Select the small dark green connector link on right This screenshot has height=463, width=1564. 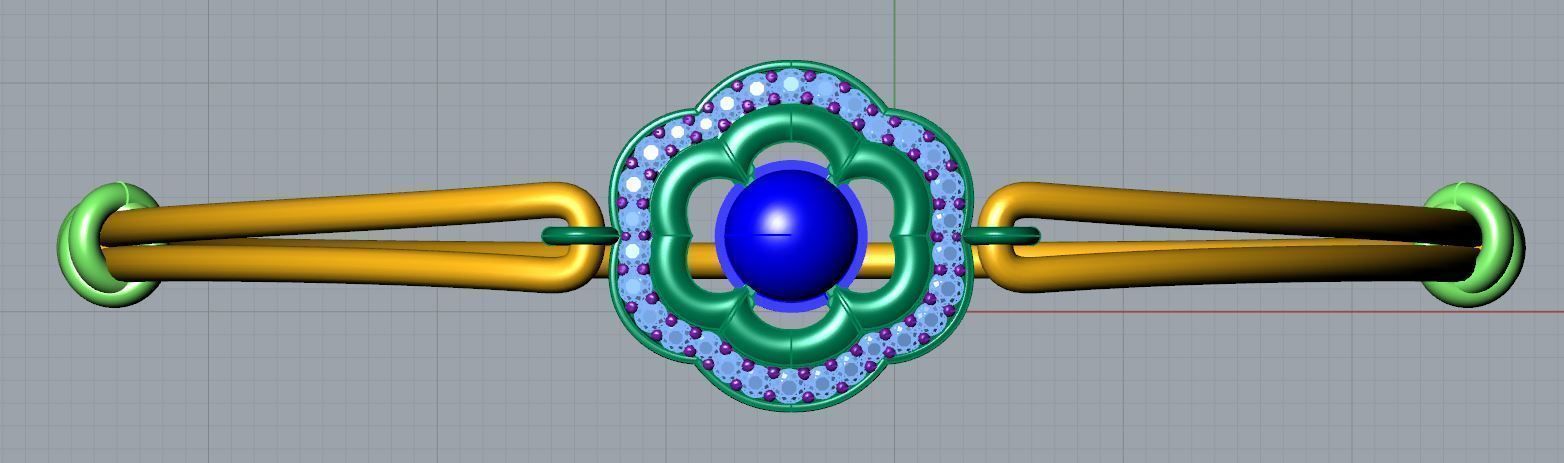pos(1000,236)
